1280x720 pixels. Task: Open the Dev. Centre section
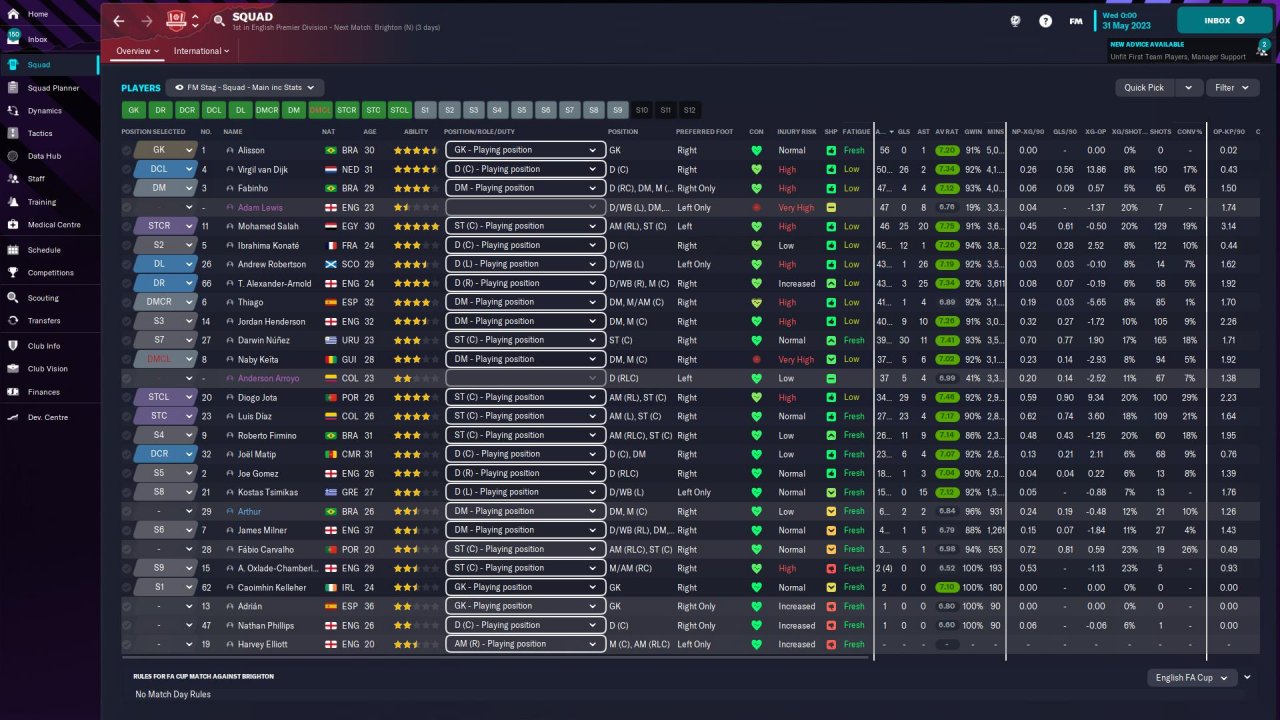(x=50, y=417)
